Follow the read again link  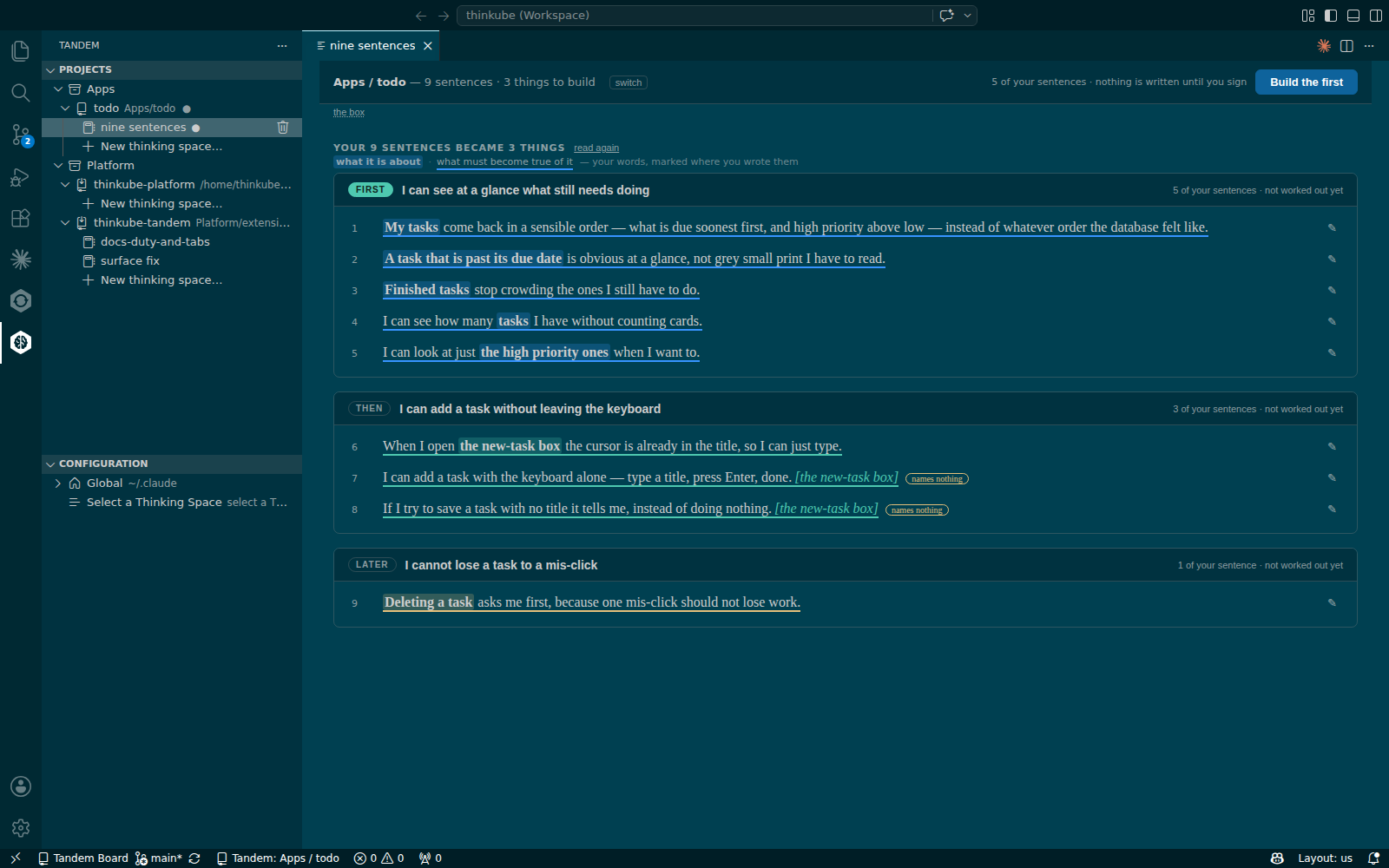tap(596, 148)
